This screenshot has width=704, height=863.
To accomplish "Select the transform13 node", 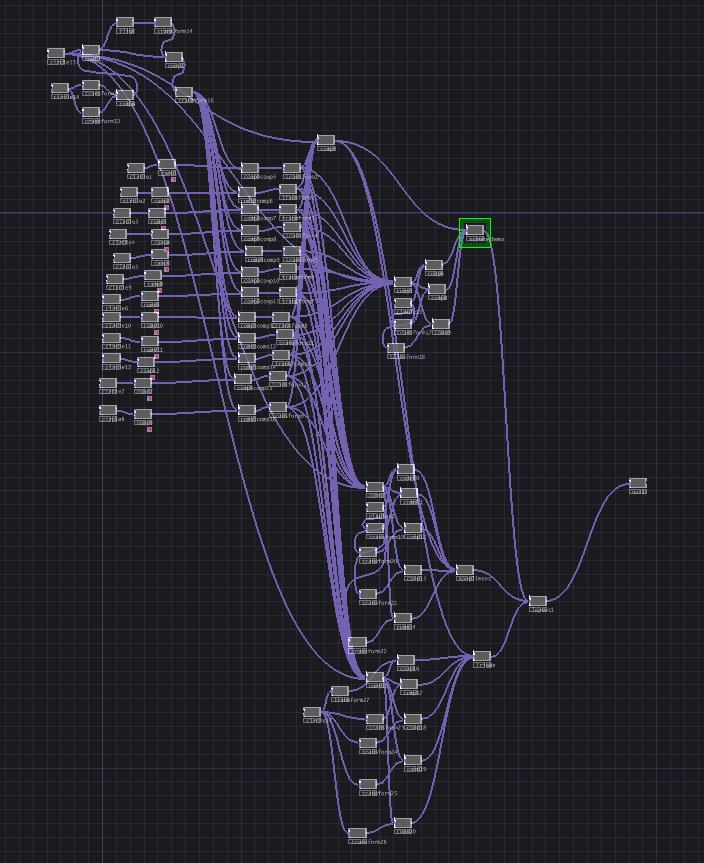I will (91, 112).
